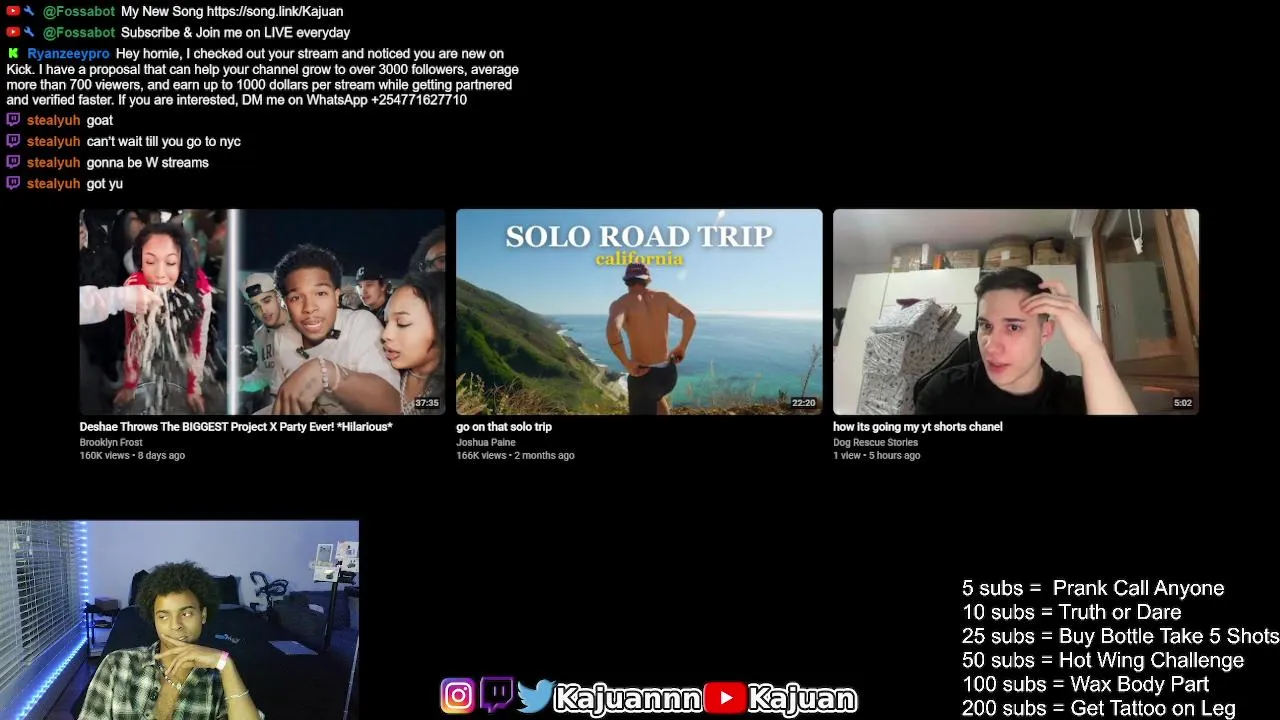Click the wrench moderator badge on second Fossabot line
Viewport: 1280px width, 720px height.
point(30,32)
